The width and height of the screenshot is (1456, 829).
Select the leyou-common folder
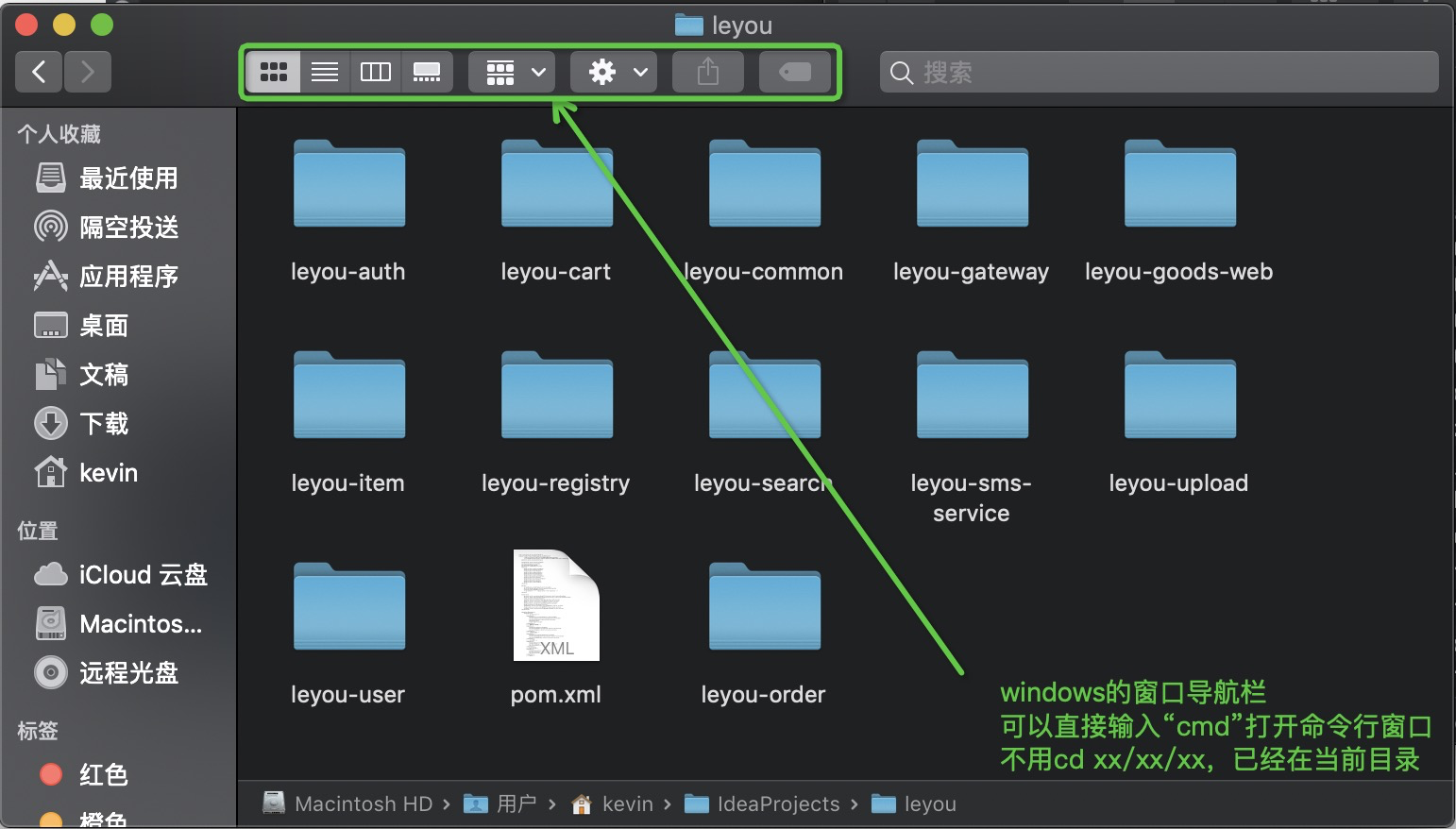coord(765,184)
